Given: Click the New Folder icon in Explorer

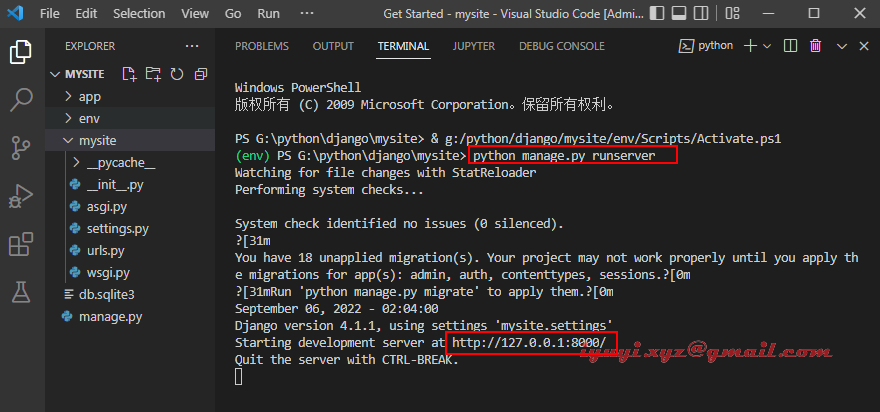Looking at the screenshot, I should pyautogui.click(x=153, y=74).
